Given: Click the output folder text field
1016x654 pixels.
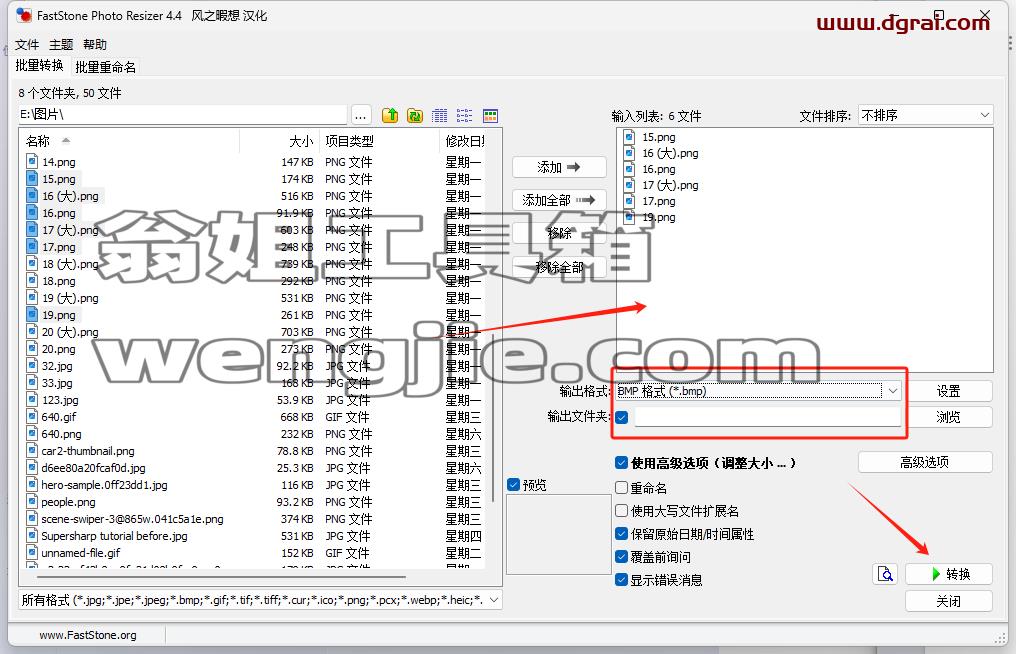Looking at the screenshot, I should pyautogui.click(x=768, y=417).
